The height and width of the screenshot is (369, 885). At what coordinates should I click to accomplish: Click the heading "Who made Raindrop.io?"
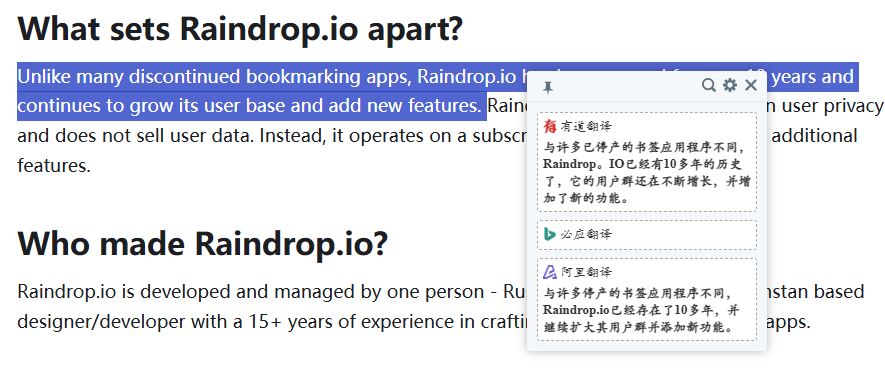pos(203,244)
